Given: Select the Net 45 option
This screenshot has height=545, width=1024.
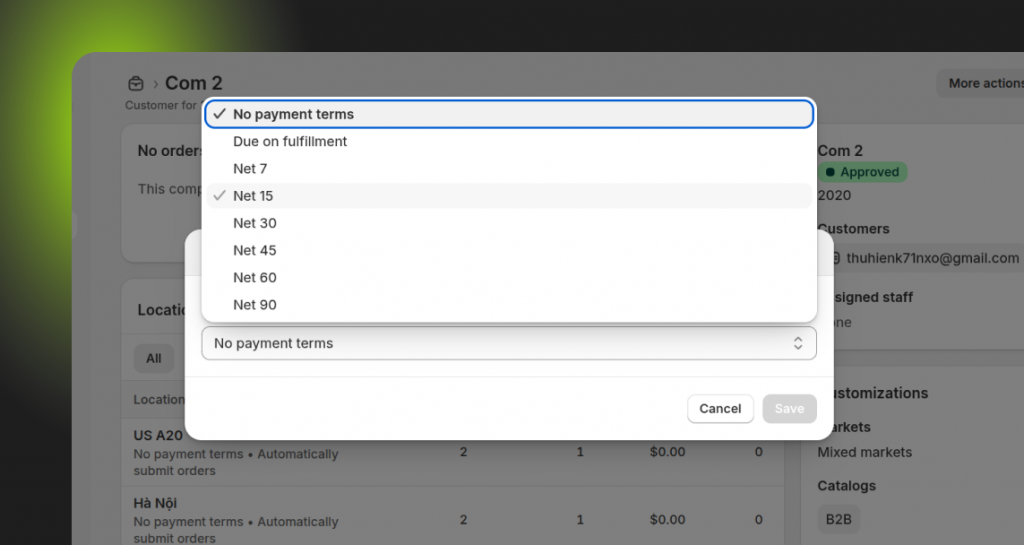Looking at the screenshot, I should tap(509, 251).
